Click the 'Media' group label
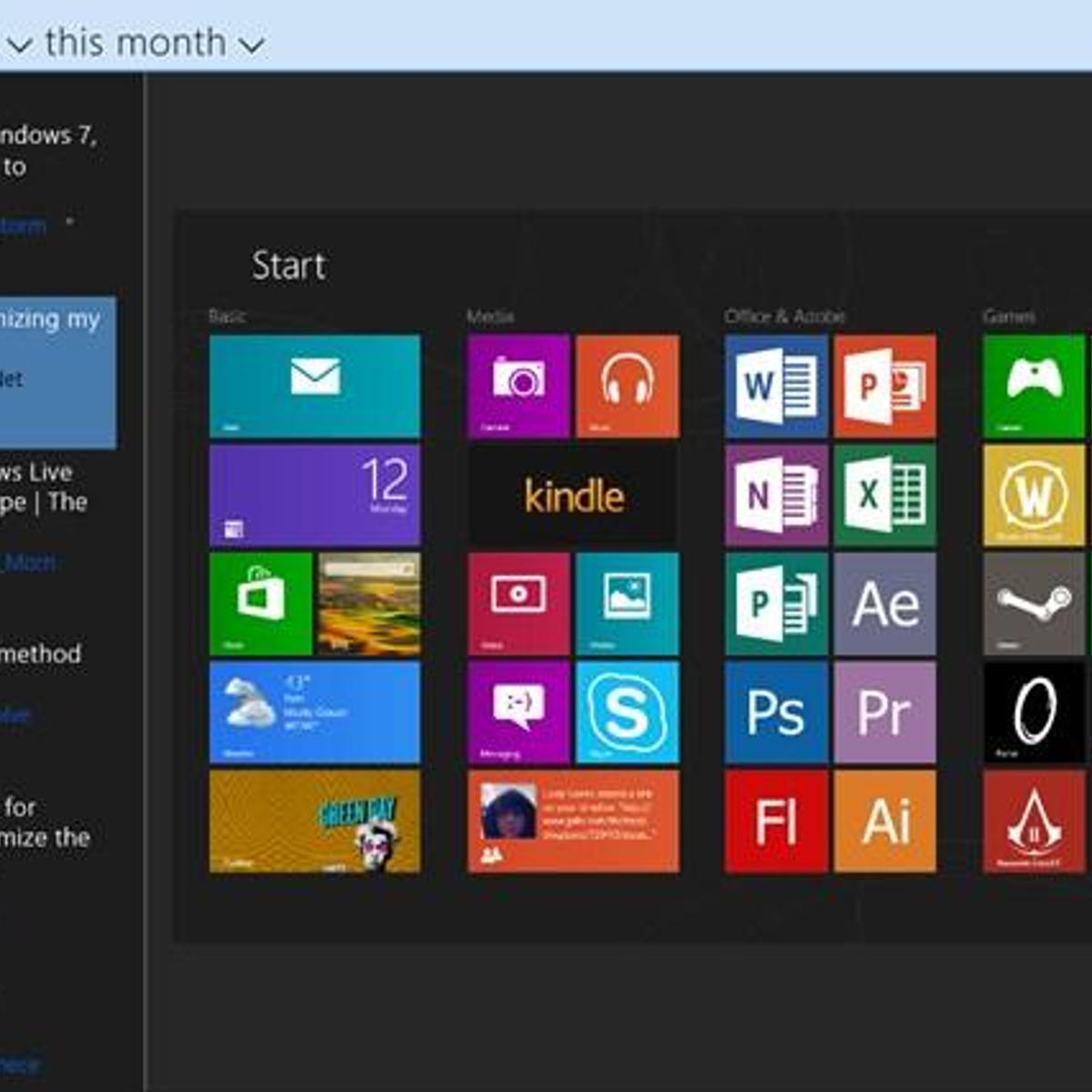The width and height of the screenshot is (1092, 1092). click(490, 316)
